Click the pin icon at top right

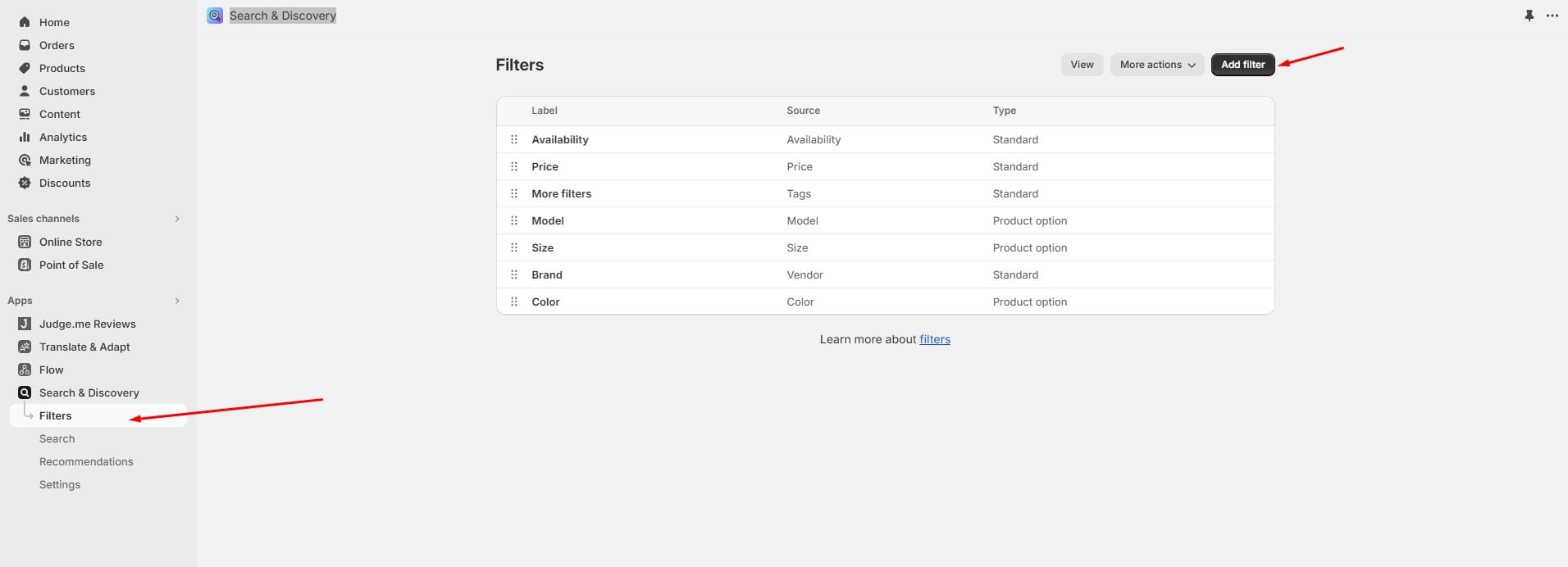coord(1529,16)
